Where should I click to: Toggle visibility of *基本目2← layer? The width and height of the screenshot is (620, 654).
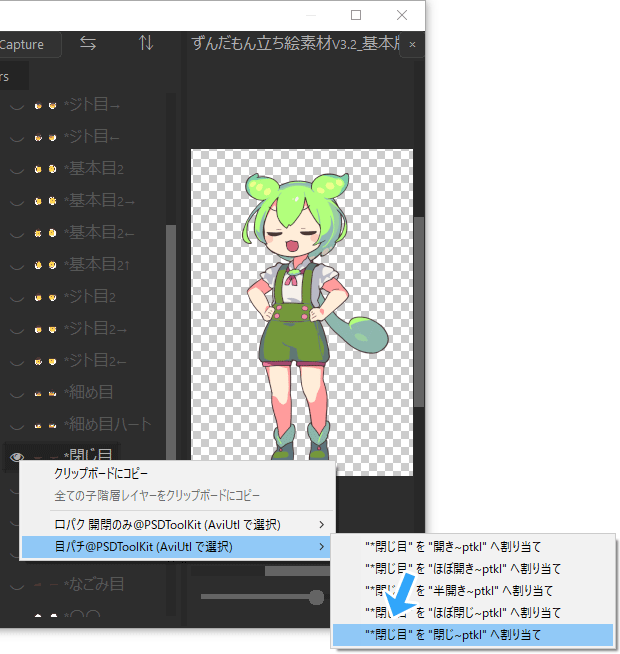pyautogui.click(x=17, y=233)
